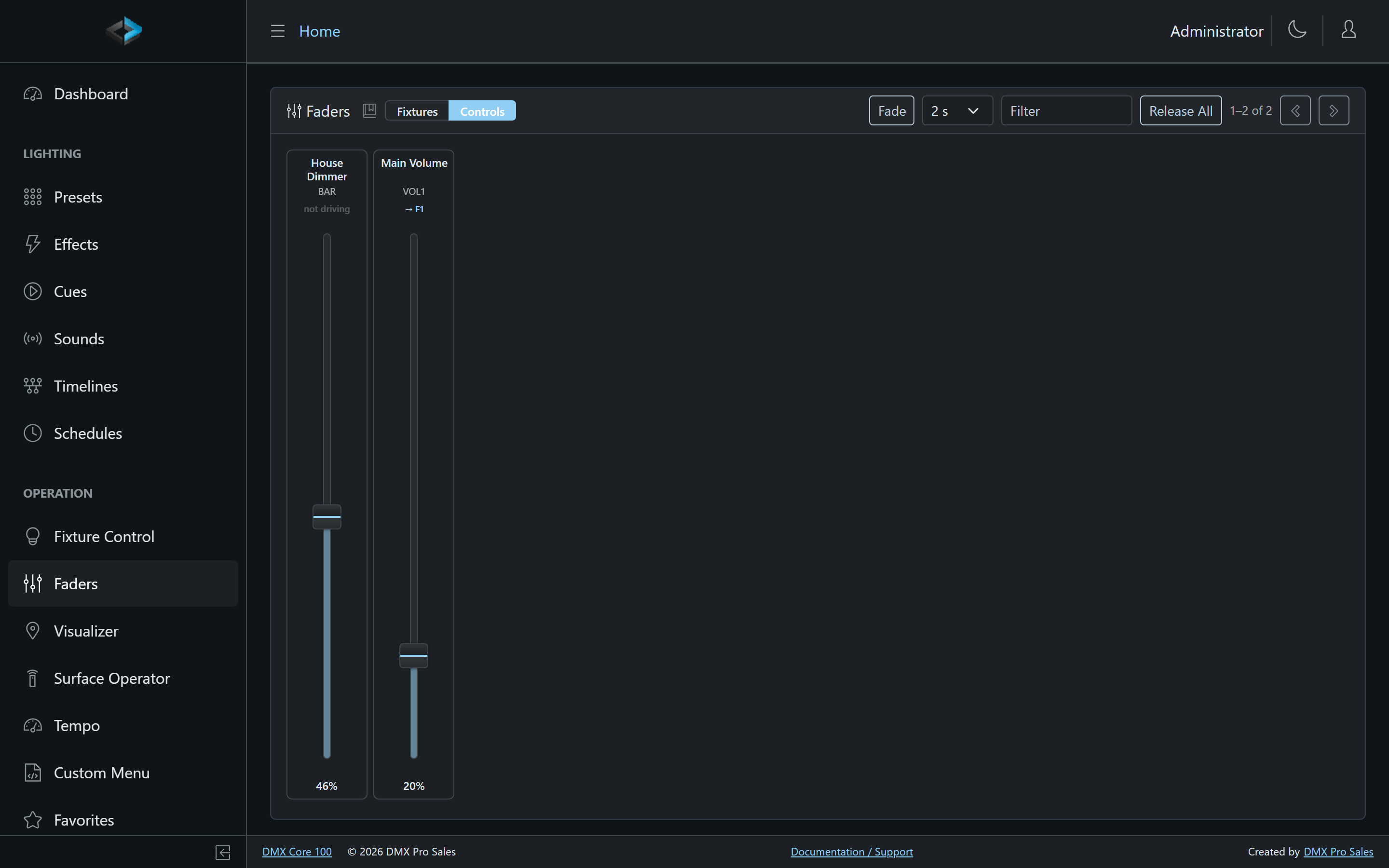Open Documentation / Support link

(x=852, y=852)
